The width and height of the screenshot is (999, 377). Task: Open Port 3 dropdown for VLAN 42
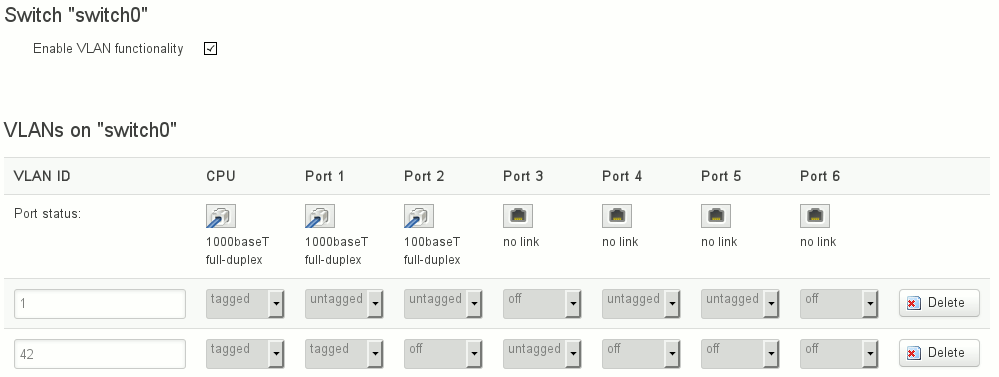542,353
